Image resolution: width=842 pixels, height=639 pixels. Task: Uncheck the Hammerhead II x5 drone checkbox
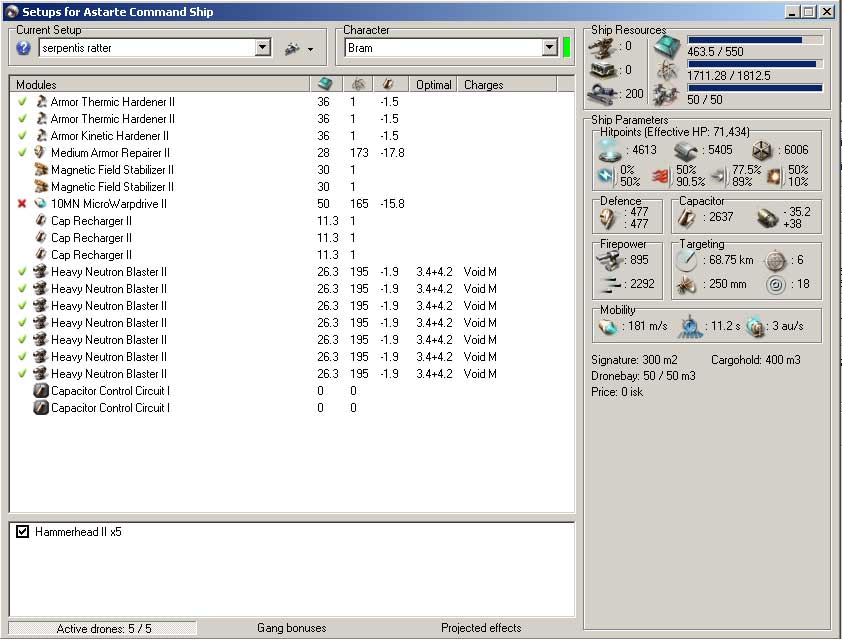[22, 532]
